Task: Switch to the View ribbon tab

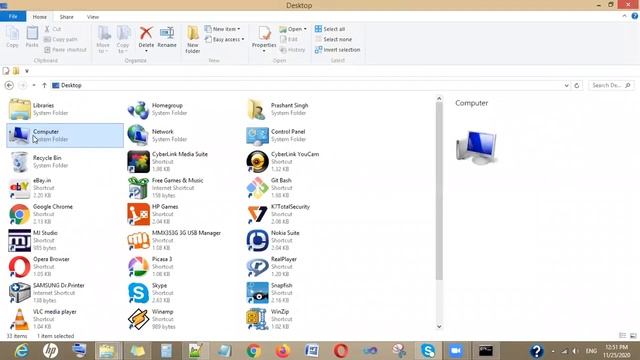Action: point(93,17)
